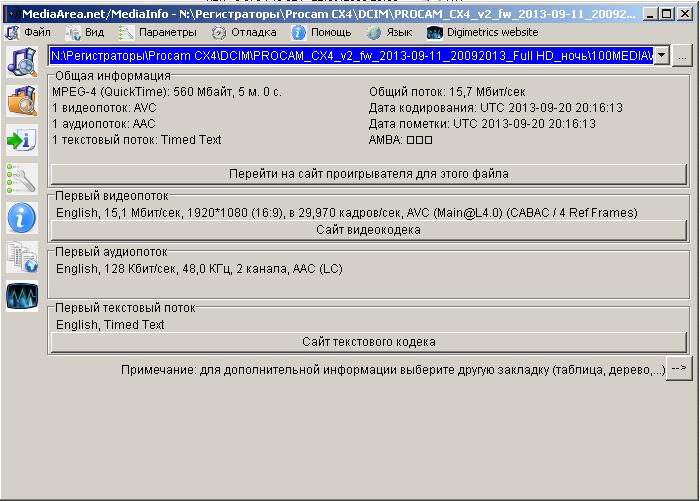Click the Export sidebar icon with green arrow
700x501 pixels.
(21, 139)
